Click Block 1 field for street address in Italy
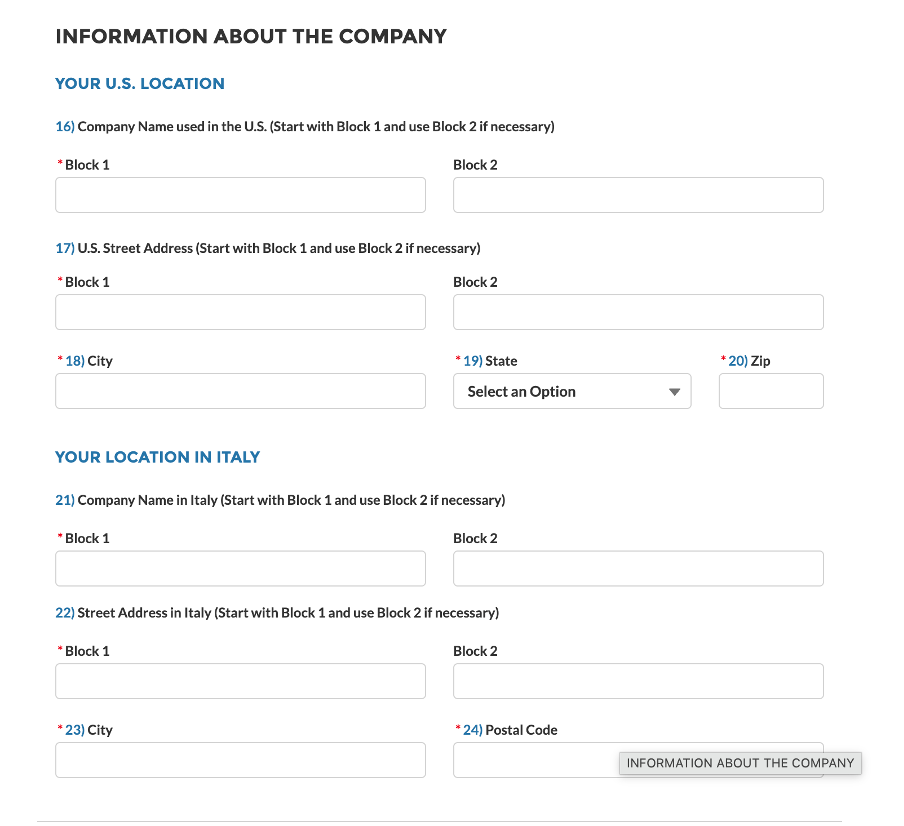The image size is (904, 826). click(x=240, y=681)
